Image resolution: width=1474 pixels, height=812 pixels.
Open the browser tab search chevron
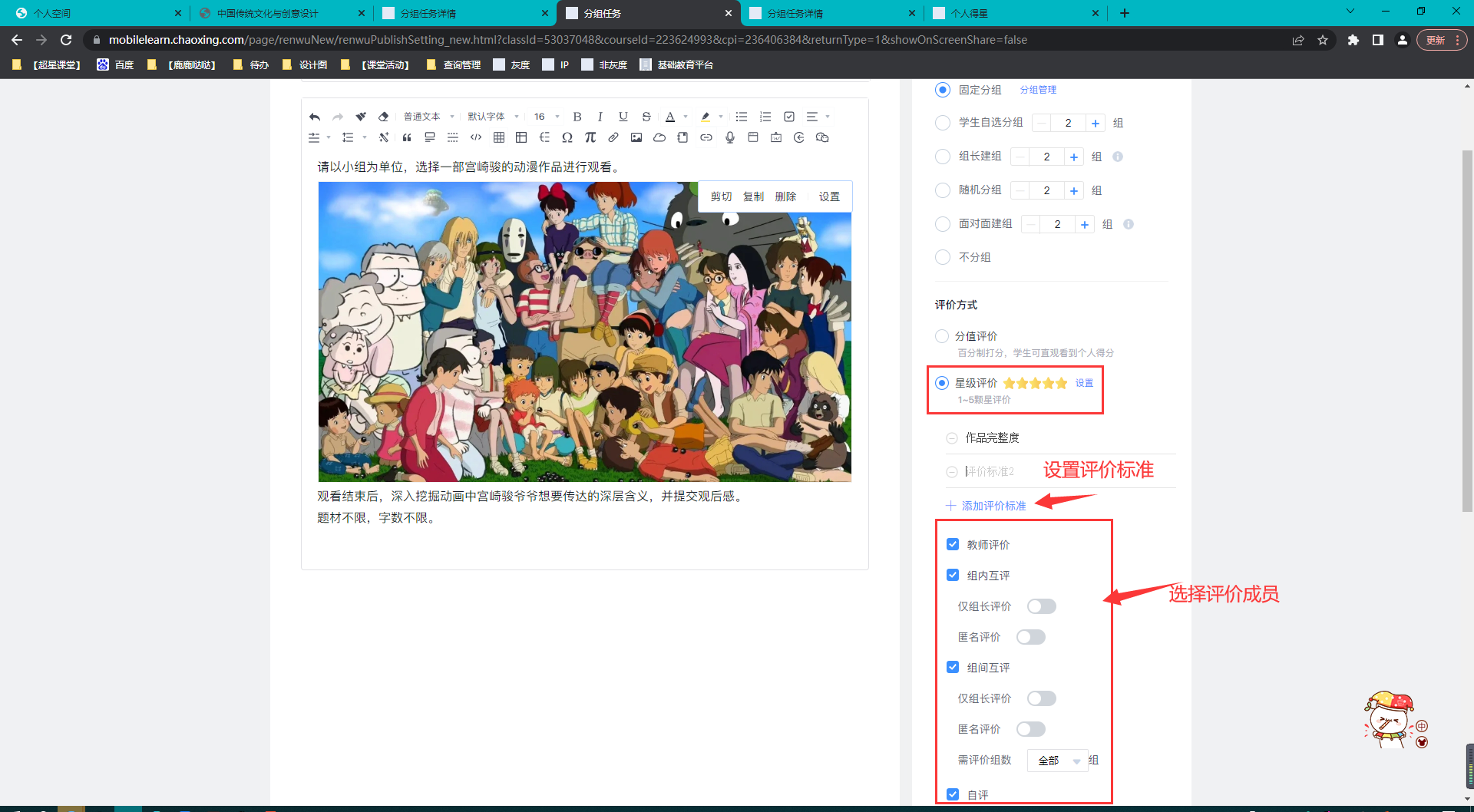1350,12
